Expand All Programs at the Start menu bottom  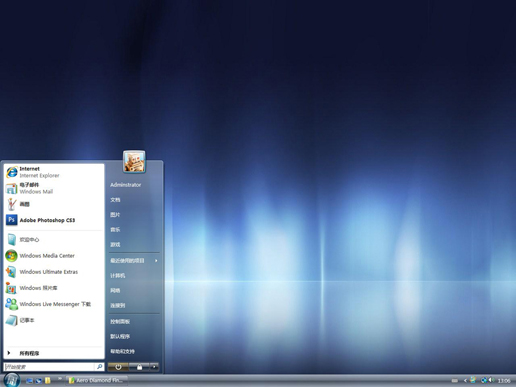[53, 353]
